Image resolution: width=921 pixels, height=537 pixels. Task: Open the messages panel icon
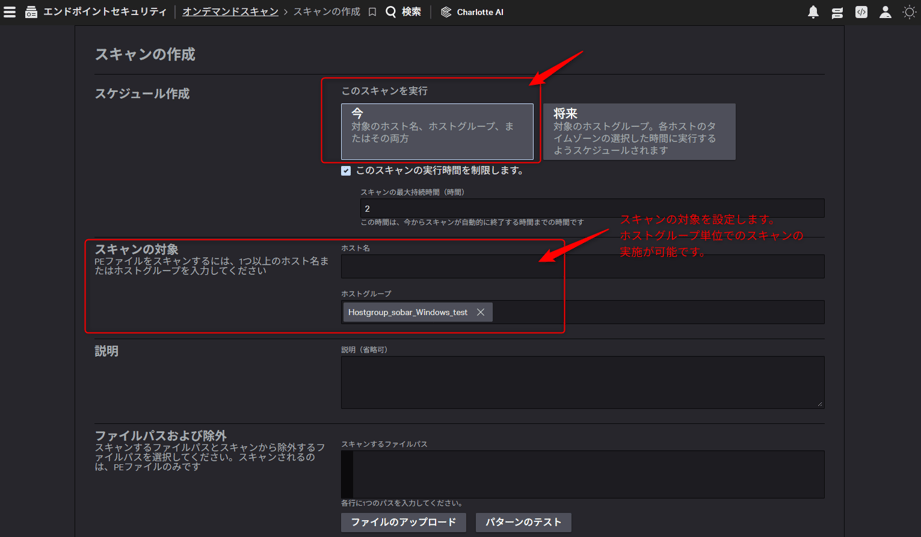[x=837, y=12]
